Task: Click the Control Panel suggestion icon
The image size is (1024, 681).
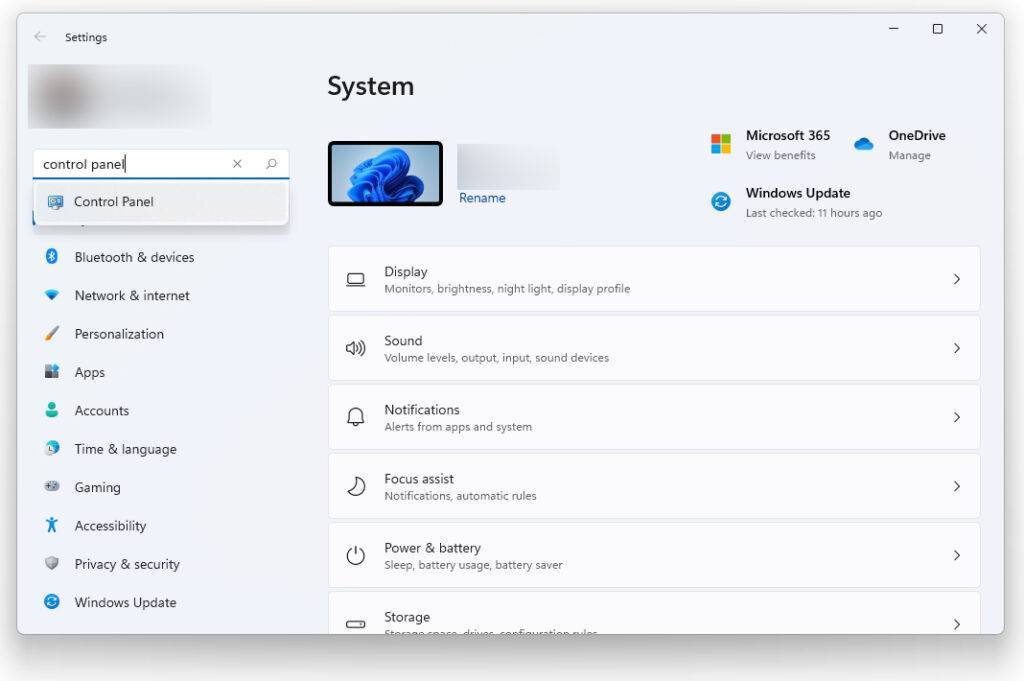Action: [56, 202]
